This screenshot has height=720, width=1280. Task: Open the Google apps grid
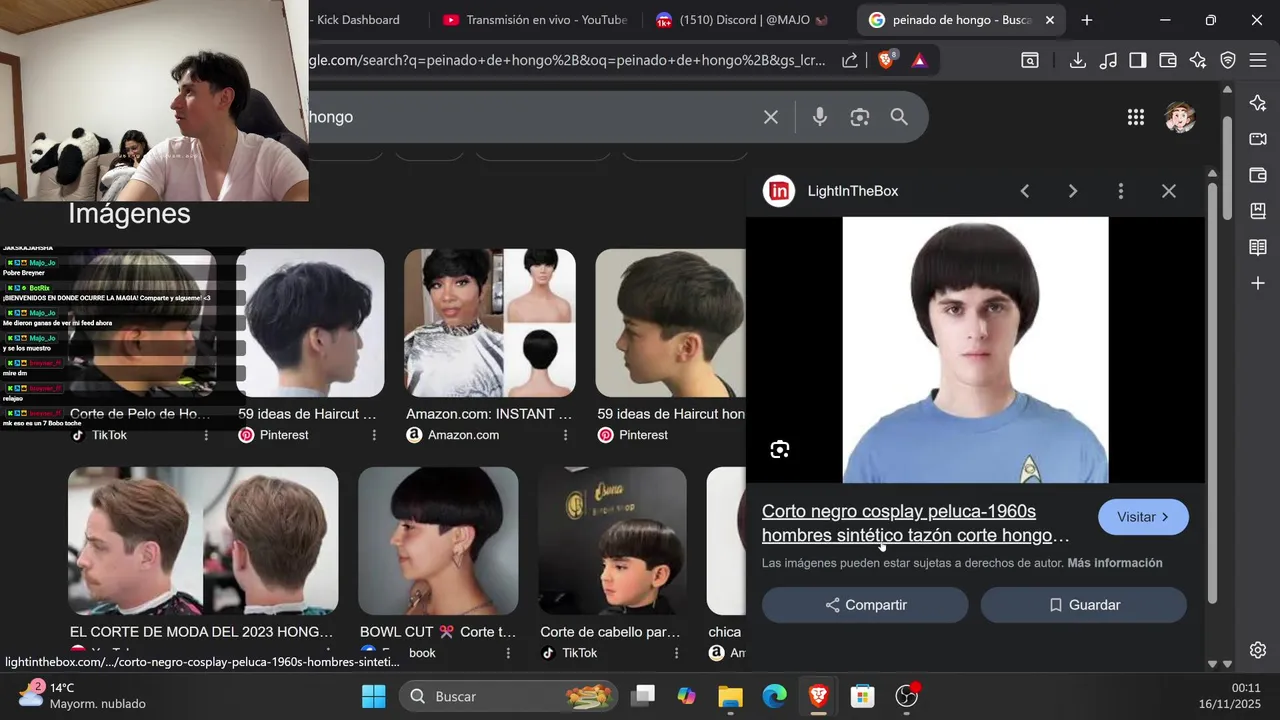click(x=1136, y=117)
